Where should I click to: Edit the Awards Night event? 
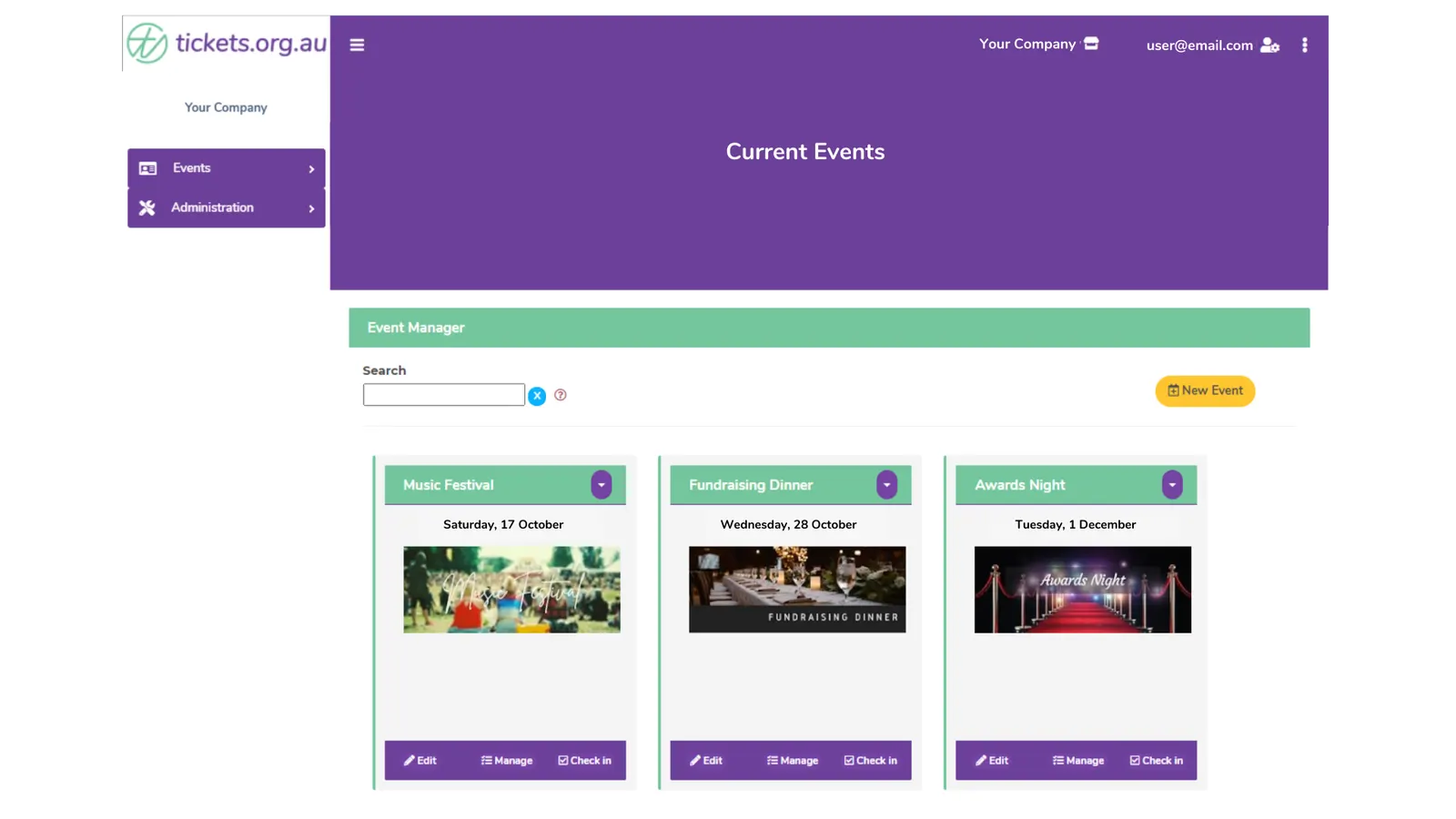[x=992, y=761]
